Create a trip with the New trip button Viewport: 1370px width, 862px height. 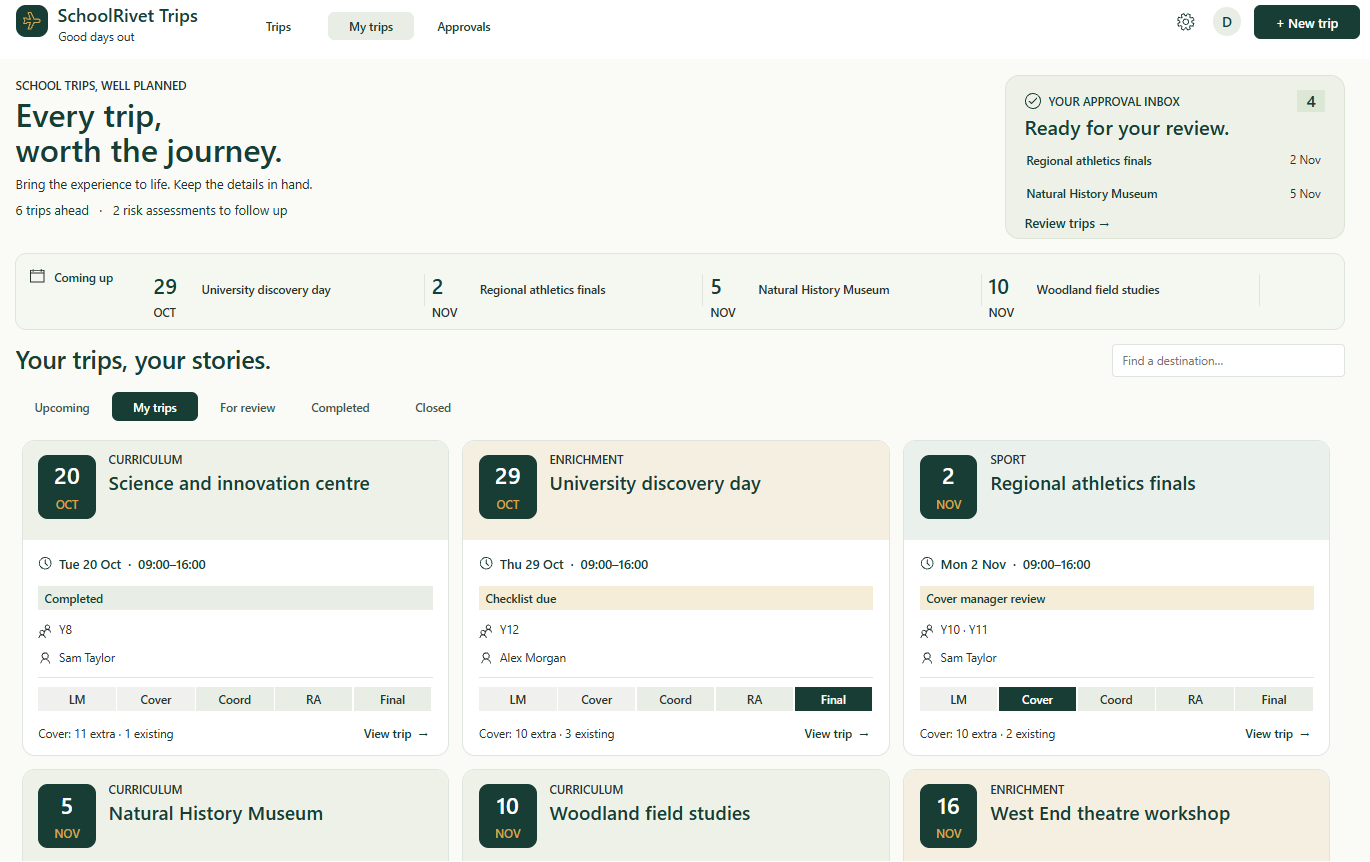pos(1307,23)
